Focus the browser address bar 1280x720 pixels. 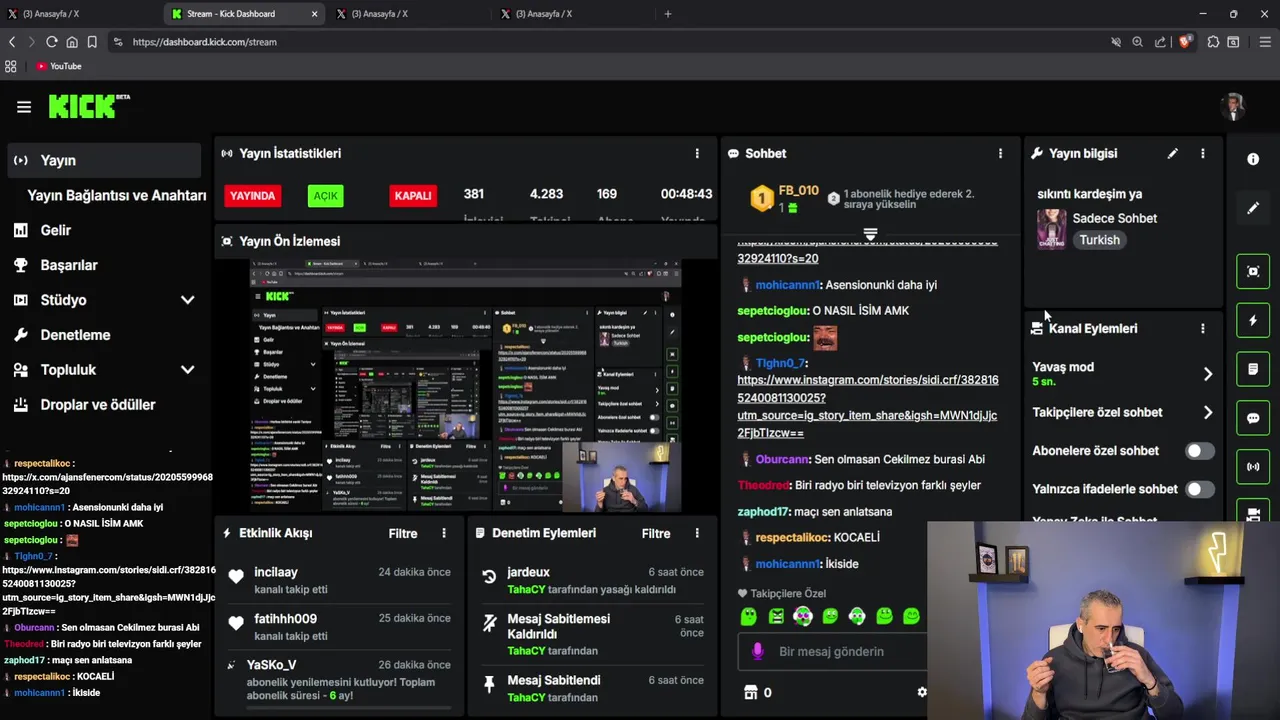600,42
